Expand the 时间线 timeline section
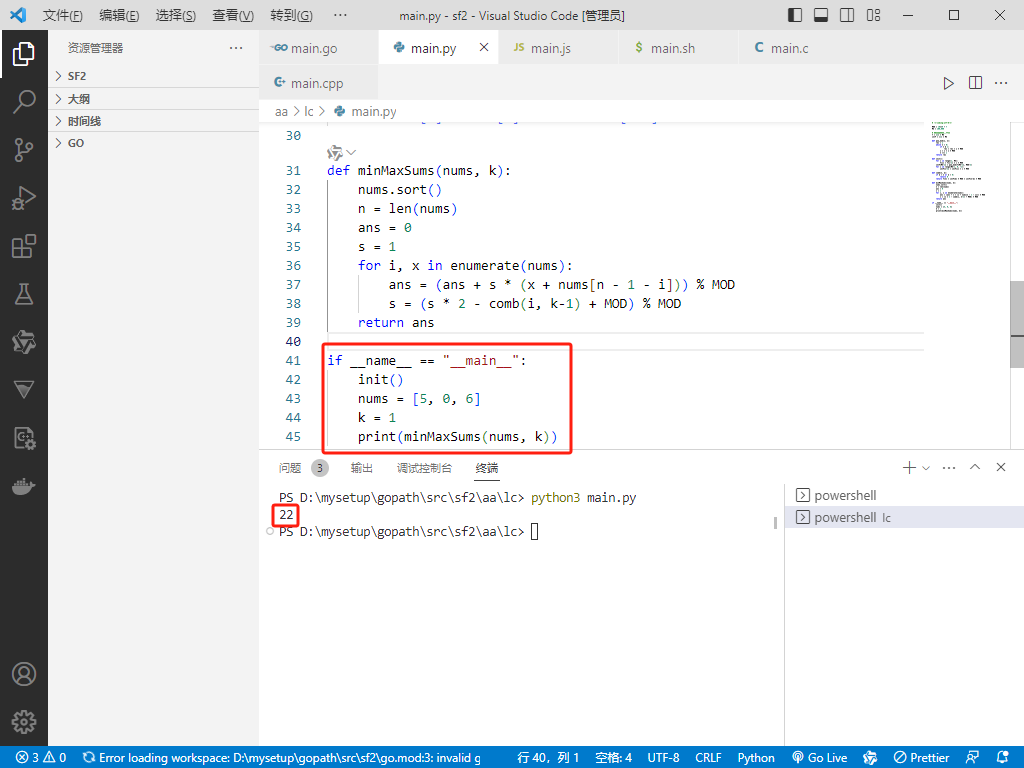The width and height of the screenshot is (1024, 768). 153,121
